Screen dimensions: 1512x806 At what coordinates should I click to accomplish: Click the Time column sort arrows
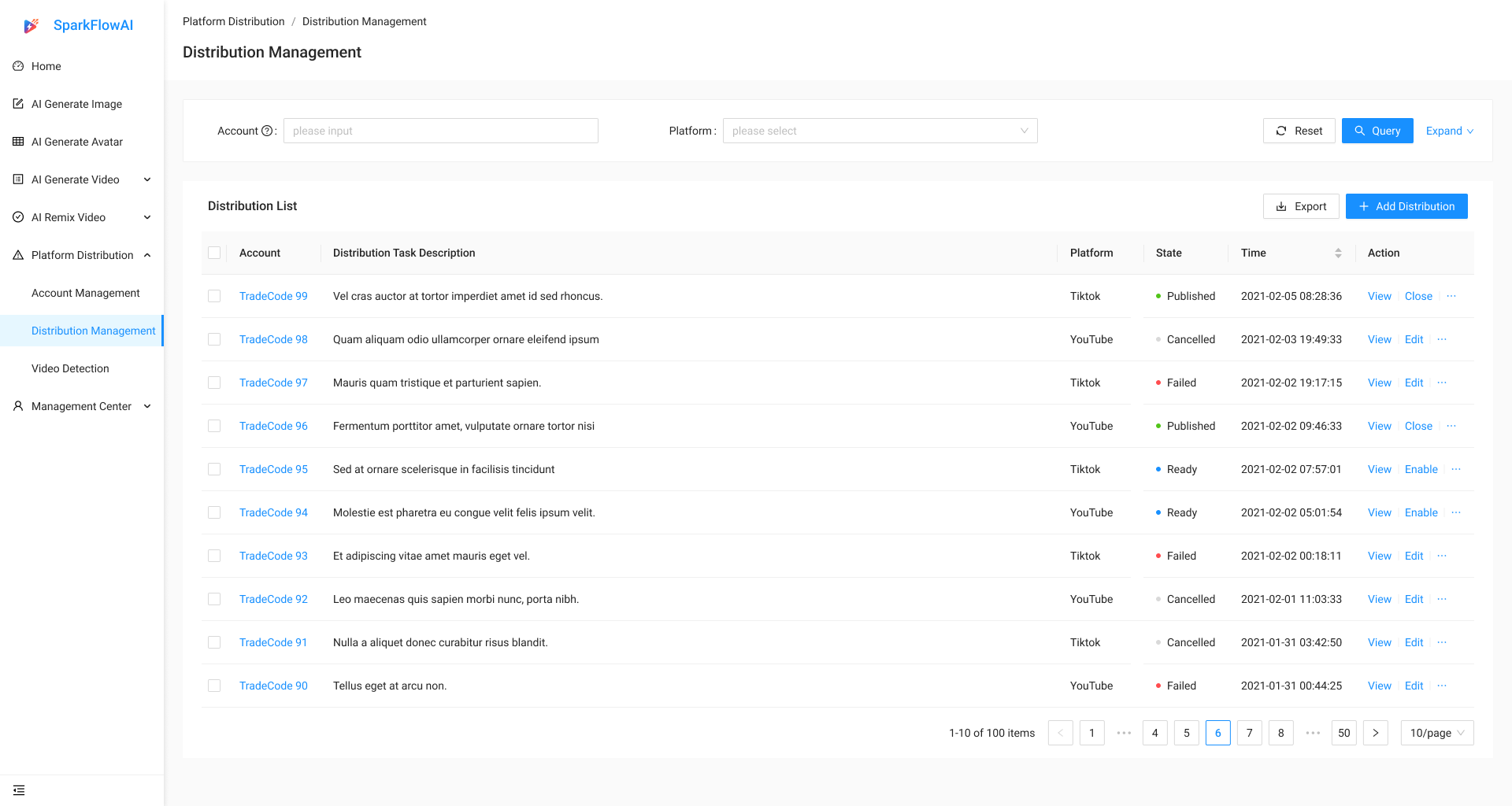click(1338, 253)
